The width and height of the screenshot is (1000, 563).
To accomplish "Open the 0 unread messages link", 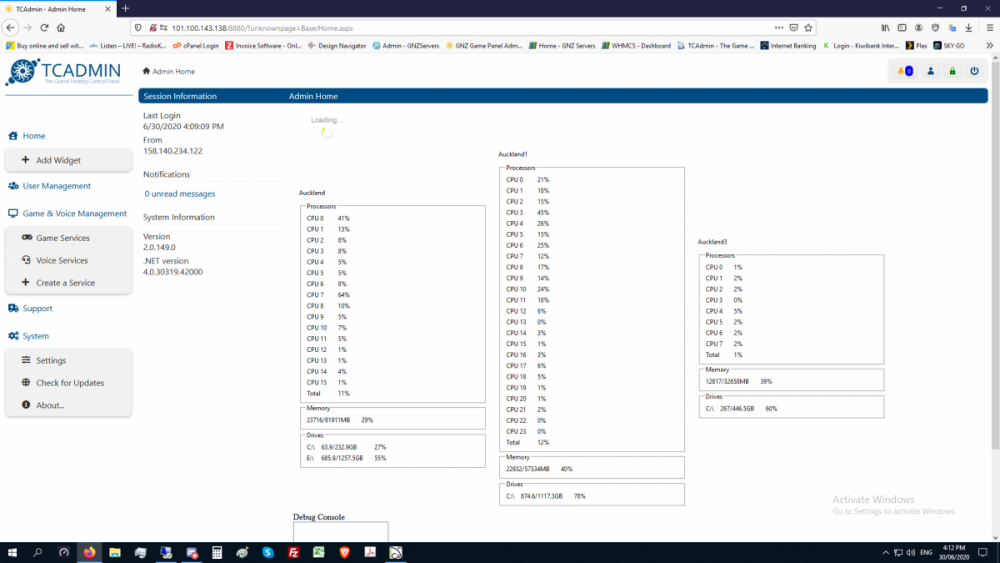I will 180,194.
